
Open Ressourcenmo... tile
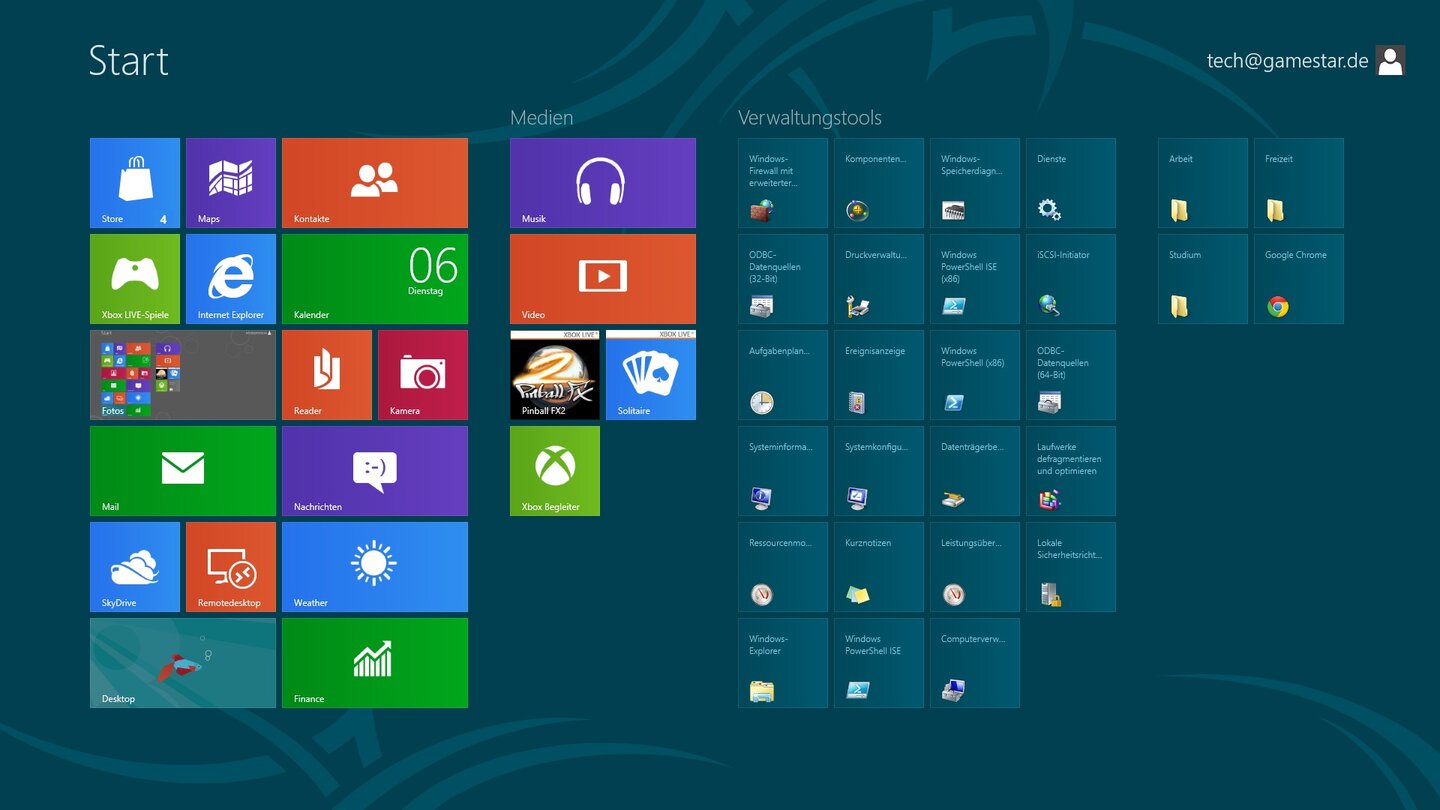(783, 567)
